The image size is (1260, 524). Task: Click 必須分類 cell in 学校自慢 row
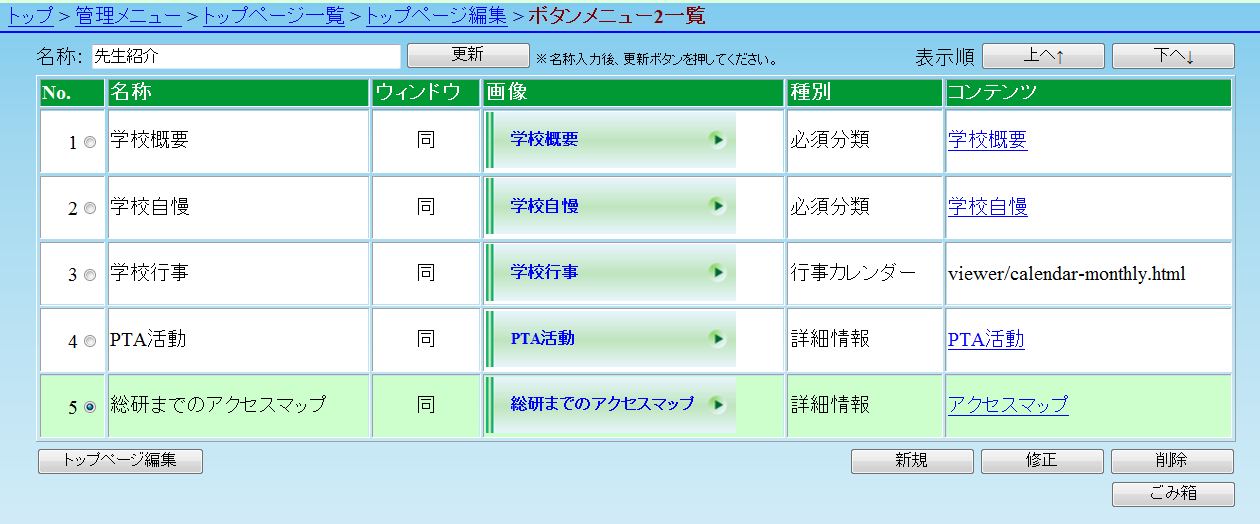click(865, 206)
